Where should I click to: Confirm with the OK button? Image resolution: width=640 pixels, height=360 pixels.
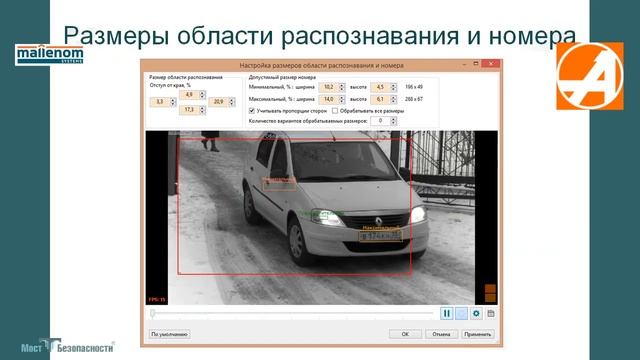[405, 334]
